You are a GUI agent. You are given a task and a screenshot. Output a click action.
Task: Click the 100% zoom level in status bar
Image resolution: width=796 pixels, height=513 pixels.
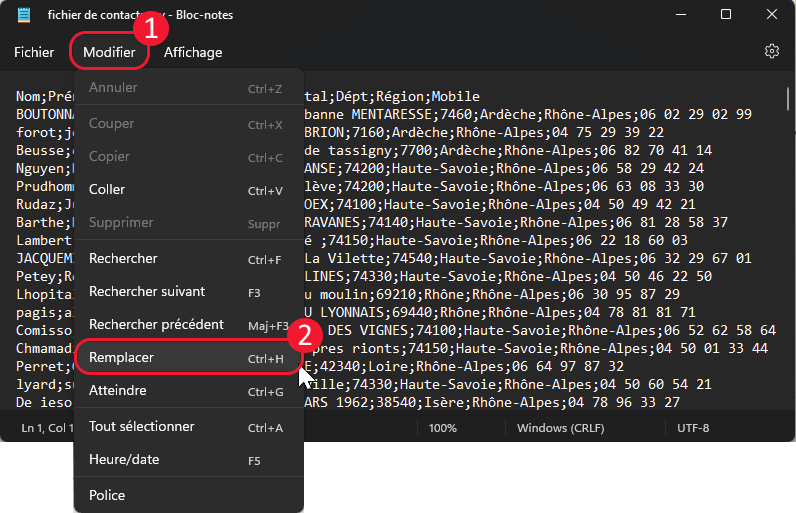tap(443, 428)
